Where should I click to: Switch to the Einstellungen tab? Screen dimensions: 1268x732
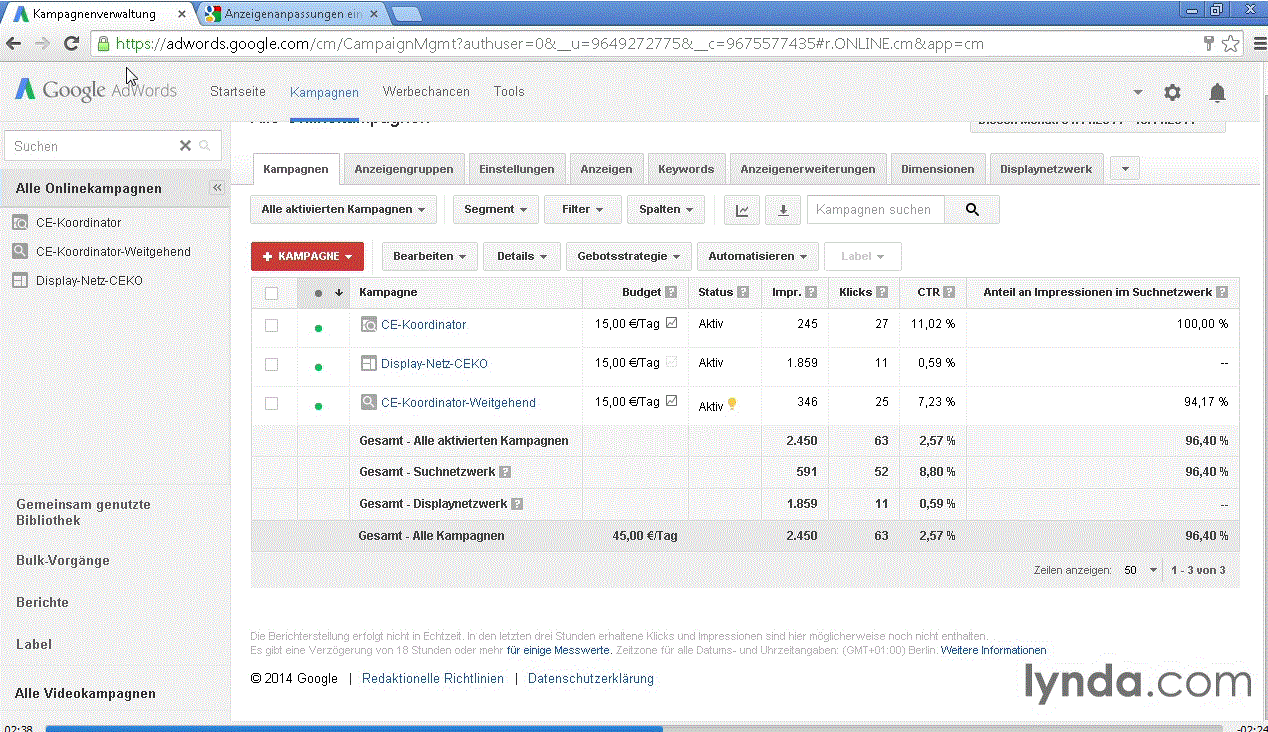pyautogui.click(x=517, y=169)
